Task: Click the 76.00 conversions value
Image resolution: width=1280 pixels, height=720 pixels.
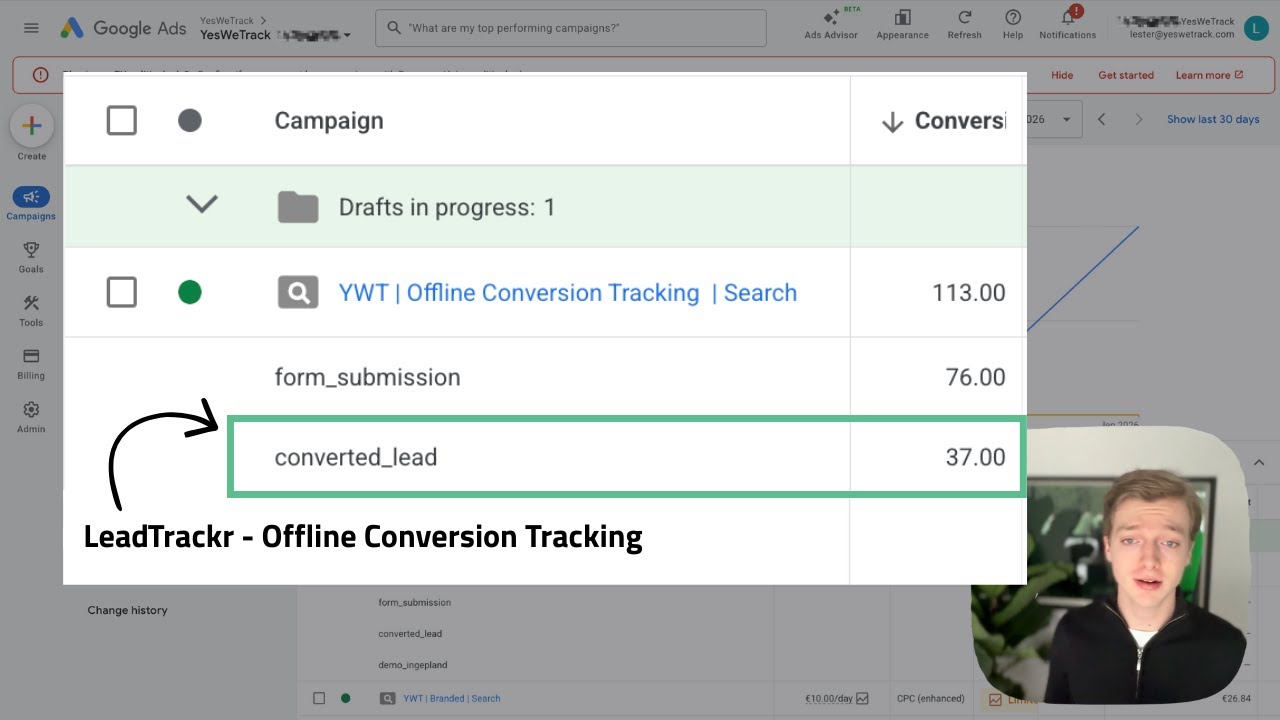Action: click(976, 377)
